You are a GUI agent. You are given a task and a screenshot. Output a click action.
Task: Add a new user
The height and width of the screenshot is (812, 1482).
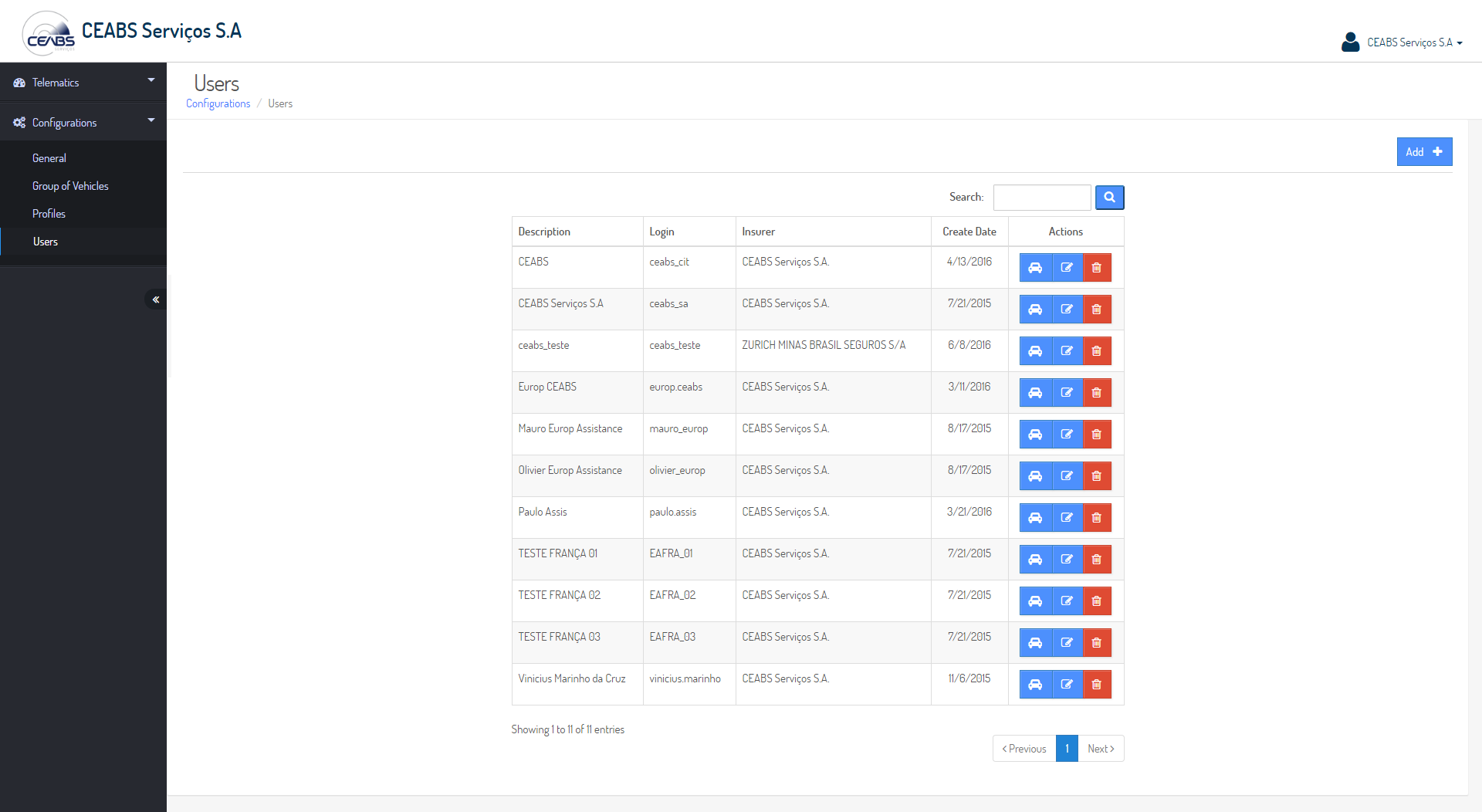click(1424, 152)
